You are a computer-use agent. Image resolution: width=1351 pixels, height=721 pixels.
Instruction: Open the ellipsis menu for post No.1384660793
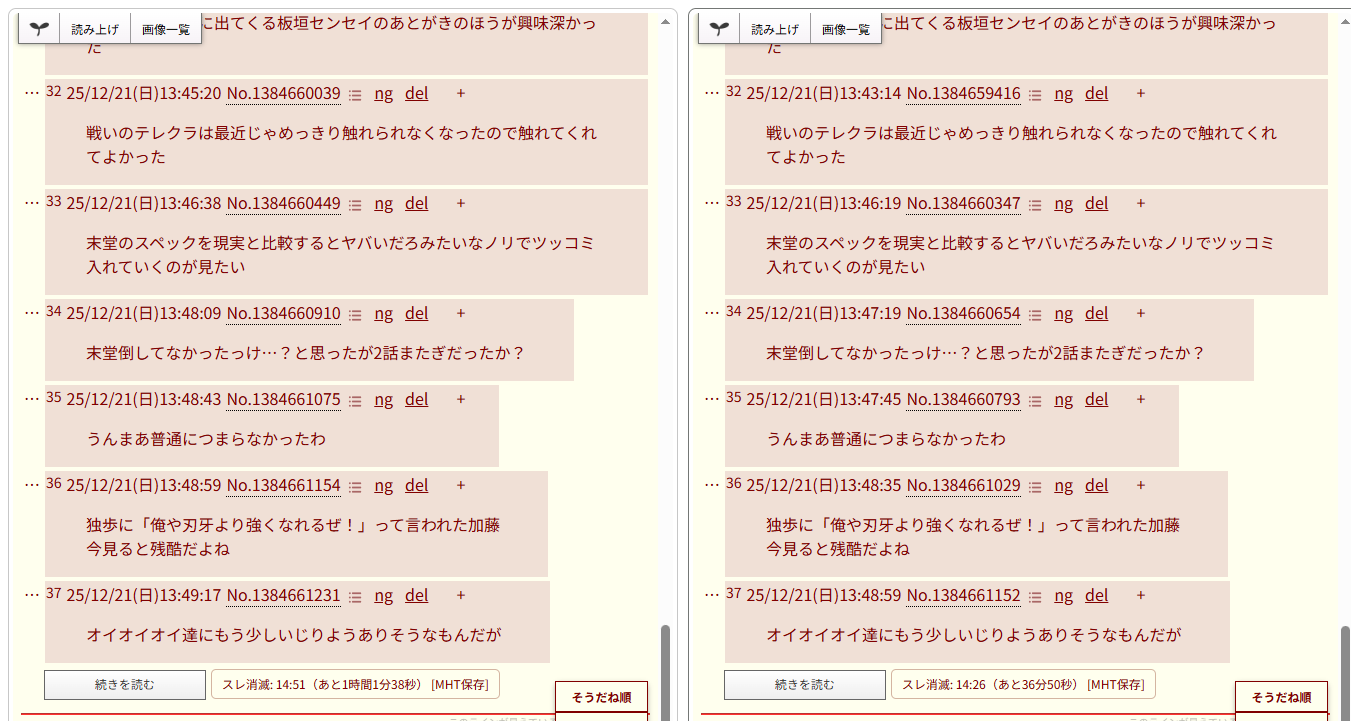pyautogui.click(x=712, y=398)
